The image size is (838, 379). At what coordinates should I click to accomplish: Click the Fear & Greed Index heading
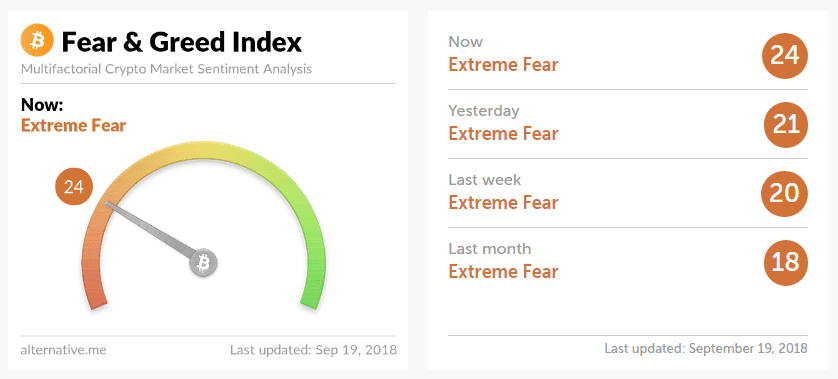click(x=182, y=42)
